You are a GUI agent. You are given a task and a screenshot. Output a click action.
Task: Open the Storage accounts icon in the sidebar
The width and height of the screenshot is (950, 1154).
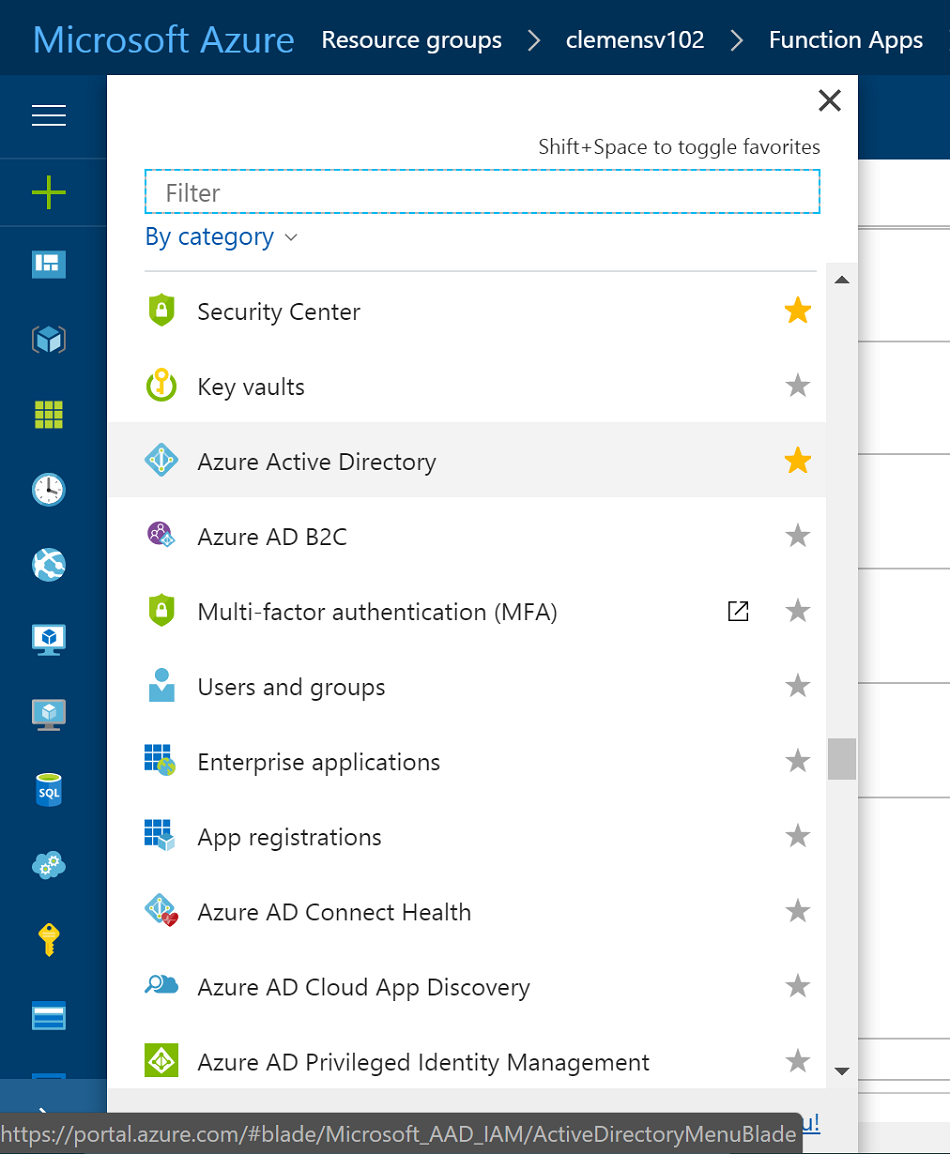click(49, 1016)
